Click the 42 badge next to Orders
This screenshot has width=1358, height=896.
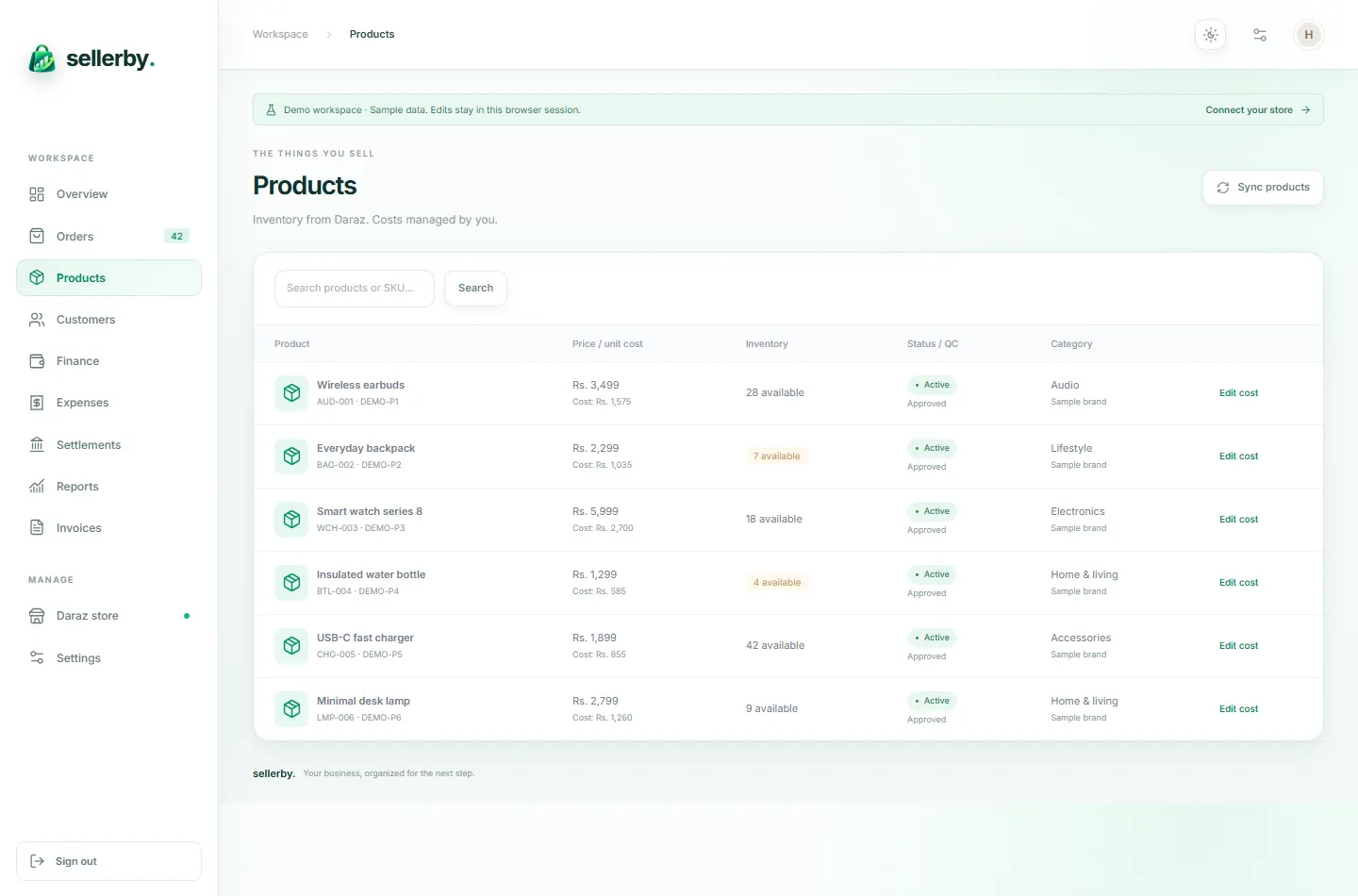tap(176, 236)
